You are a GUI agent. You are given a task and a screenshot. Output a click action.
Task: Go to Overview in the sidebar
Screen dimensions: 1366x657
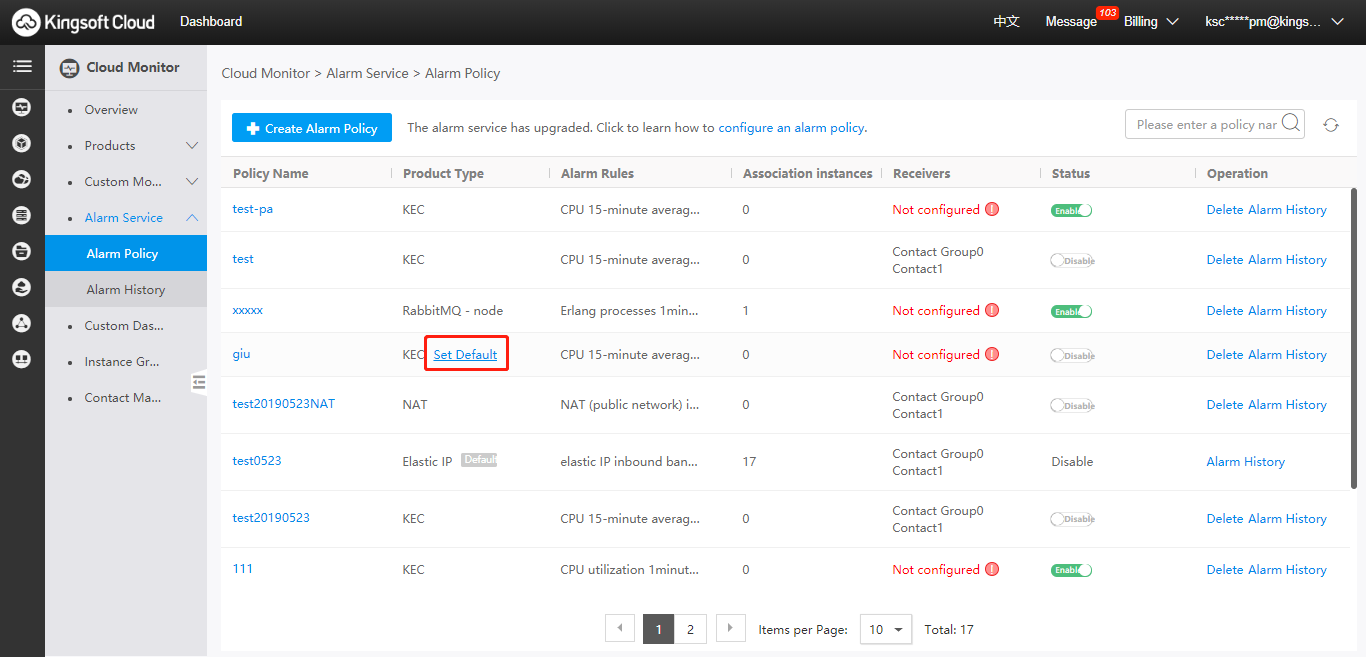point(111,110)
